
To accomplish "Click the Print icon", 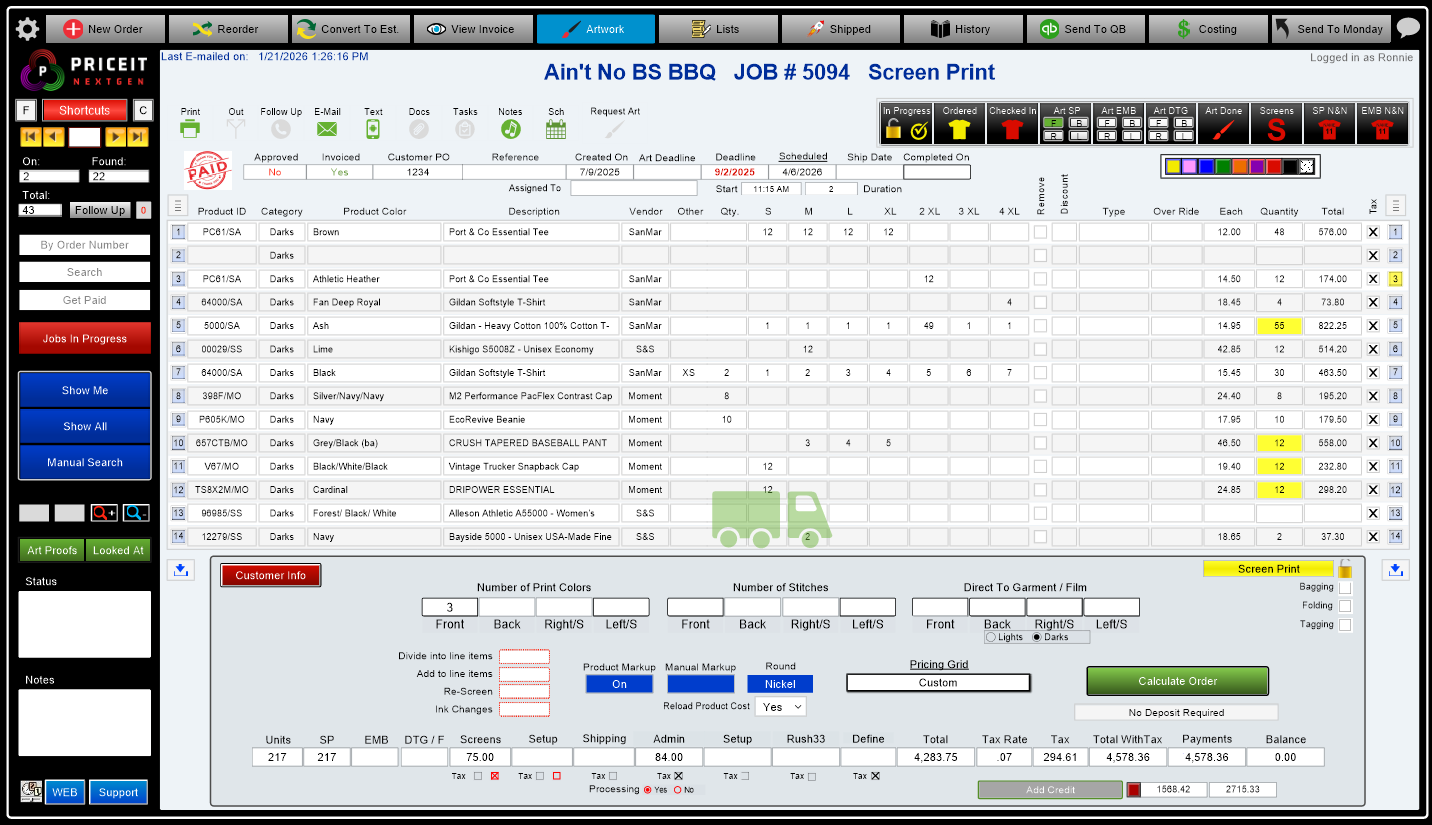I will click(189, 127).
